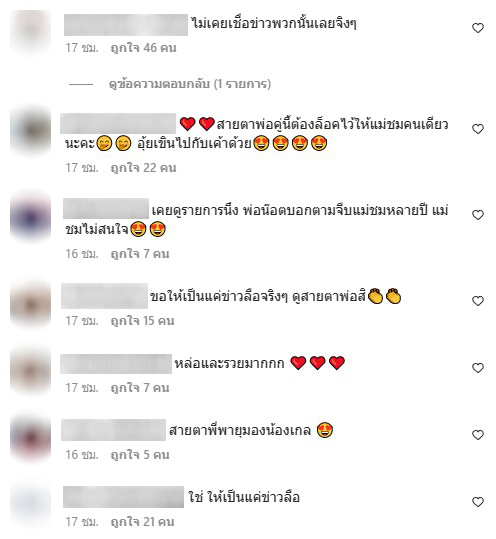Screen dimensions: 496x539
Task: Like the comment 'สายตาพี่พายุมองน้องเกล'
Action: (478, 435)
